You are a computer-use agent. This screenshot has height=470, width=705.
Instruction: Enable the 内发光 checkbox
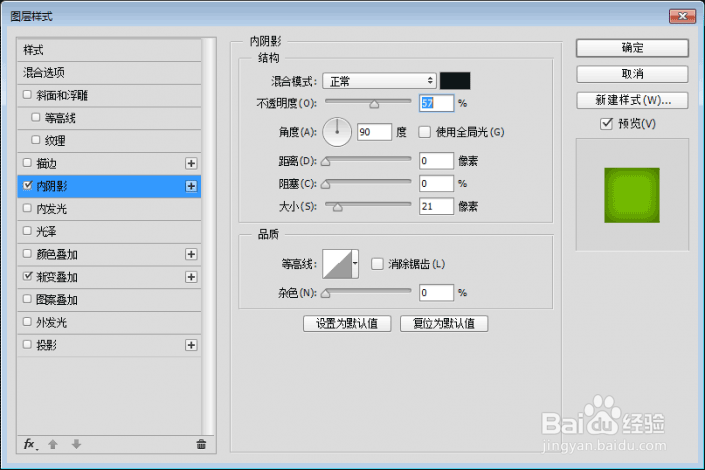pos(27,208)
